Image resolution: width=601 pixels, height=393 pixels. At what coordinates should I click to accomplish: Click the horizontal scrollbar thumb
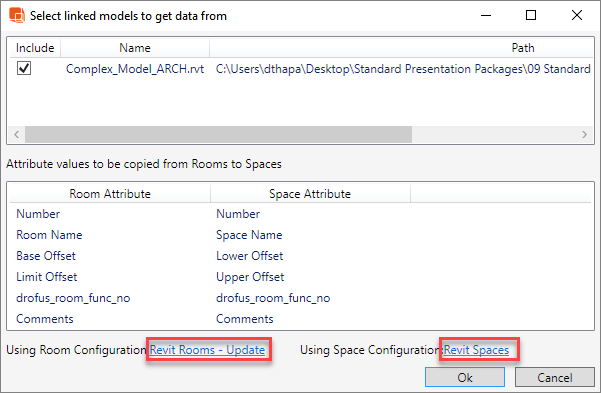pyautogui.click(x=218, y=135)
